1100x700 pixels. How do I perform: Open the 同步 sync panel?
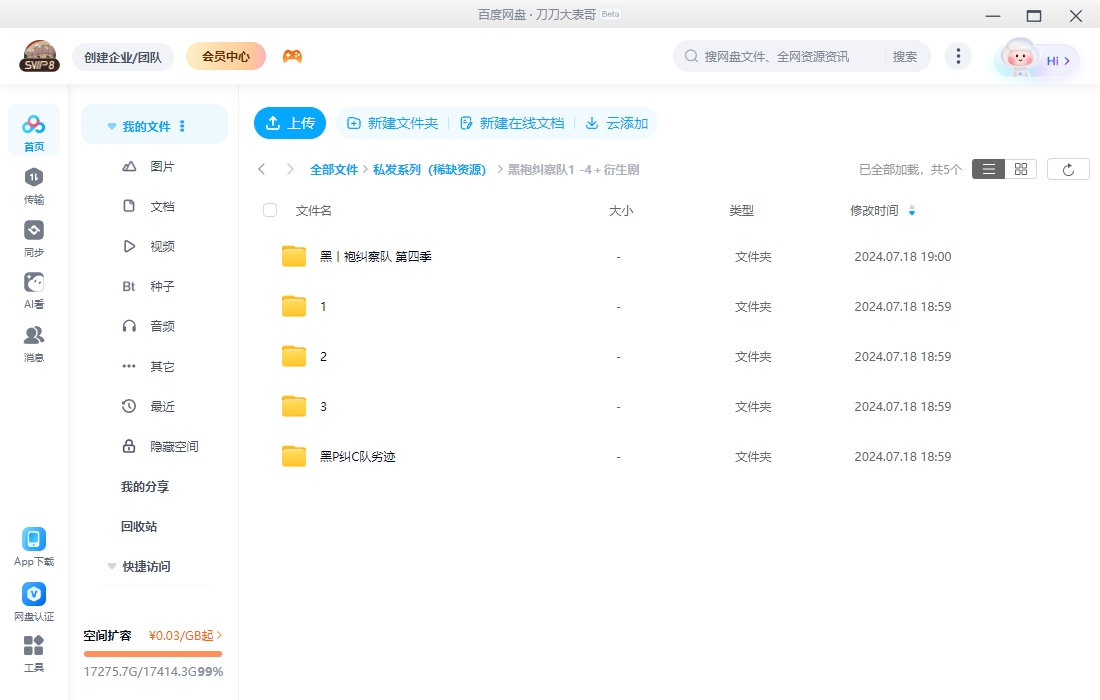34,238
